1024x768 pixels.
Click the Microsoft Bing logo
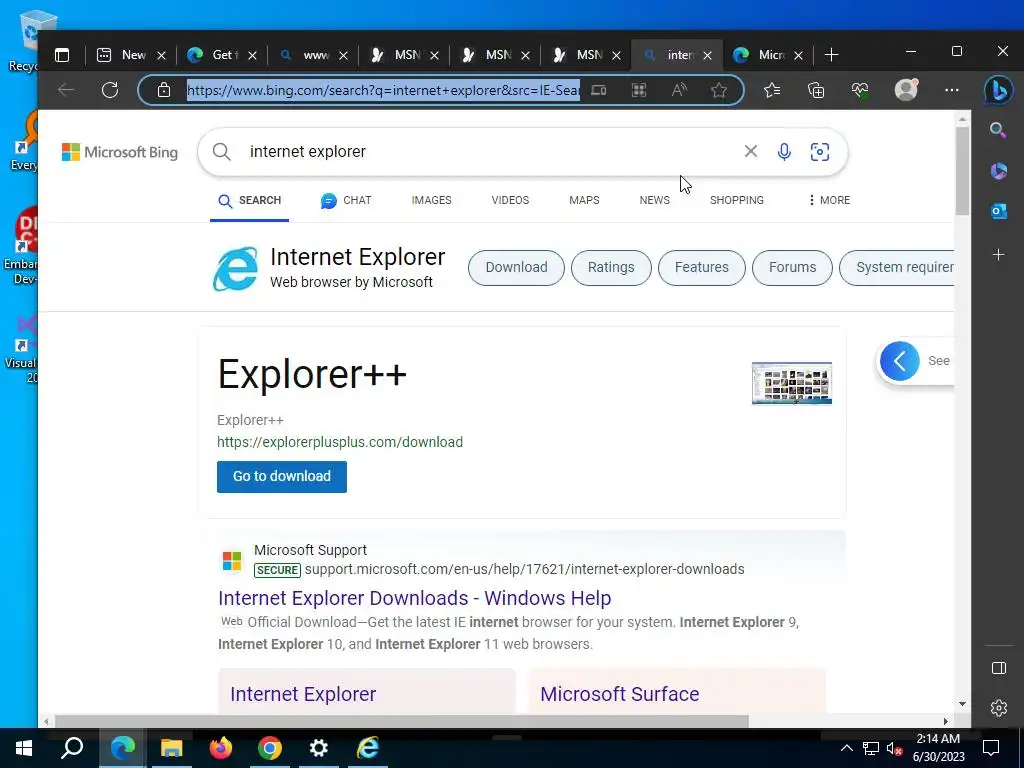coord(120,152)
